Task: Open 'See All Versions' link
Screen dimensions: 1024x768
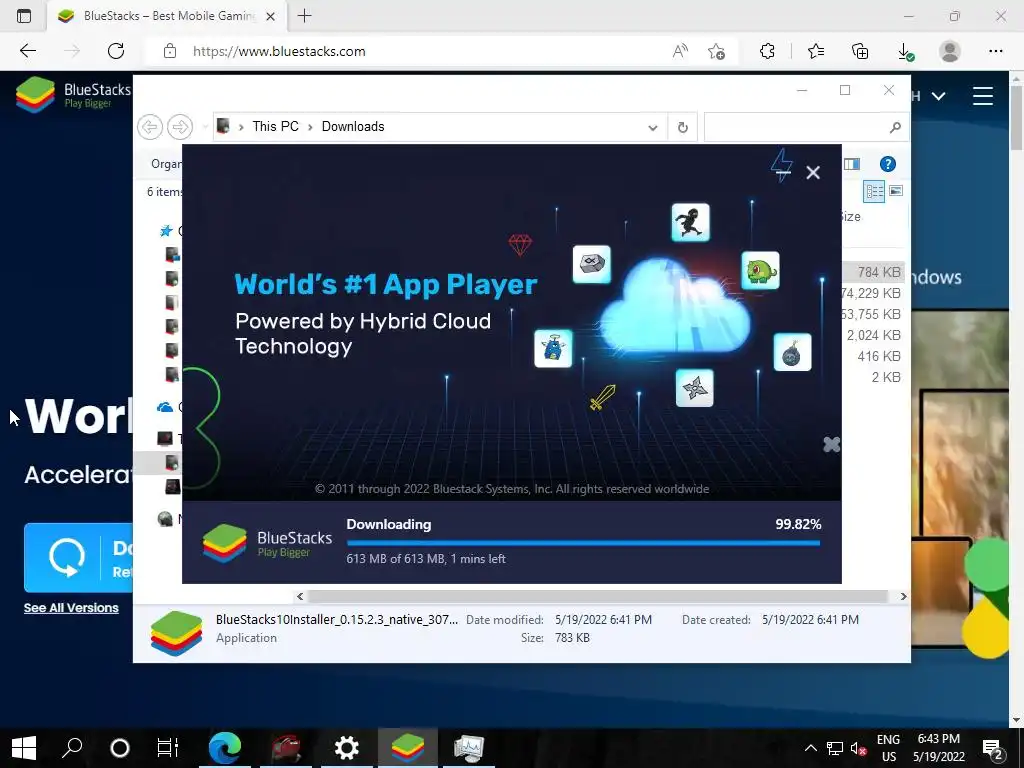Action: point(71,608)
